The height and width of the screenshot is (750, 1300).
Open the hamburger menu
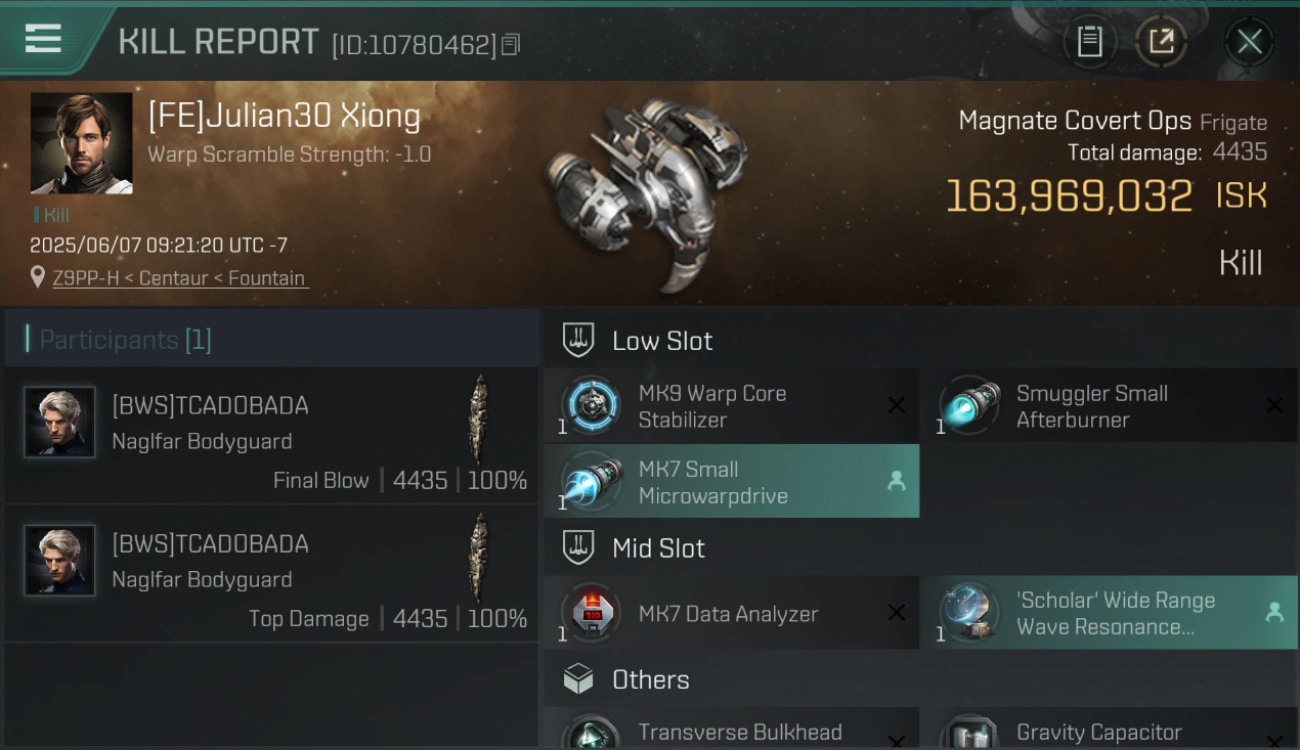(43, 39)
